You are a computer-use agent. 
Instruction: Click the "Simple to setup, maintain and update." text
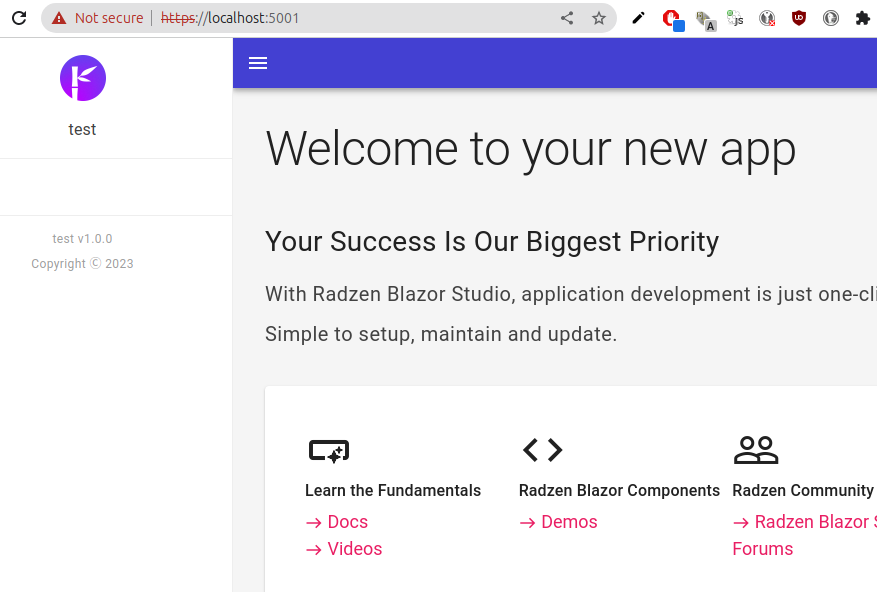441,334
